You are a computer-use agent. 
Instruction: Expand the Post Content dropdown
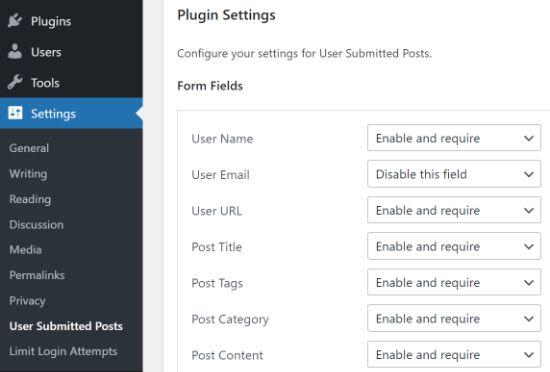454,354
